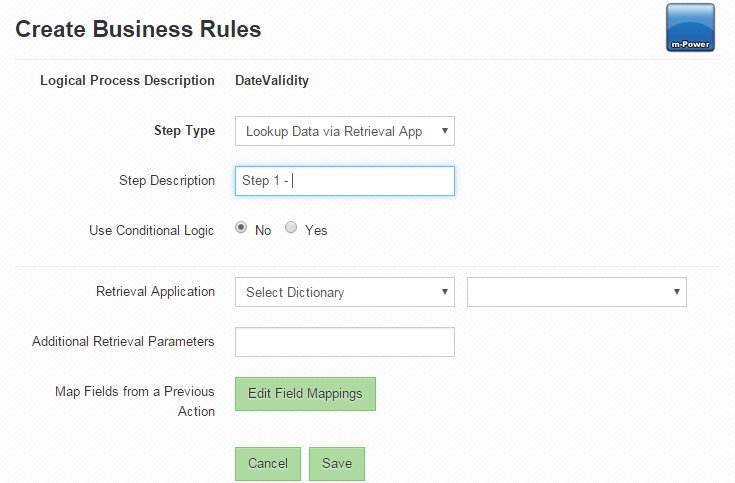
Task: Select the Yes radio button
Action: pos(291,227)
